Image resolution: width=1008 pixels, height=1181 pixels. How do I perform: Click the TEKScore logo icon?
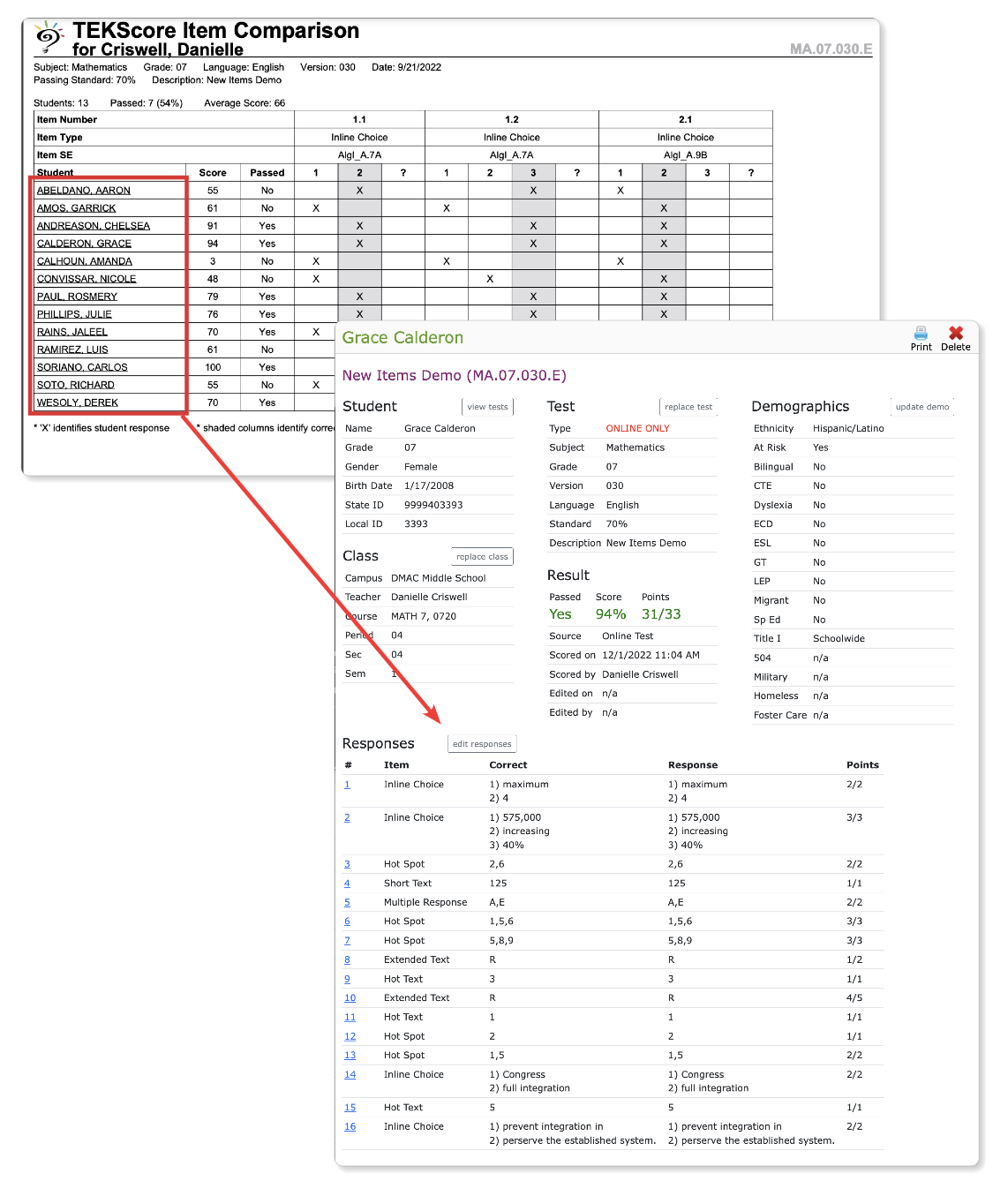tap(49, 38)
